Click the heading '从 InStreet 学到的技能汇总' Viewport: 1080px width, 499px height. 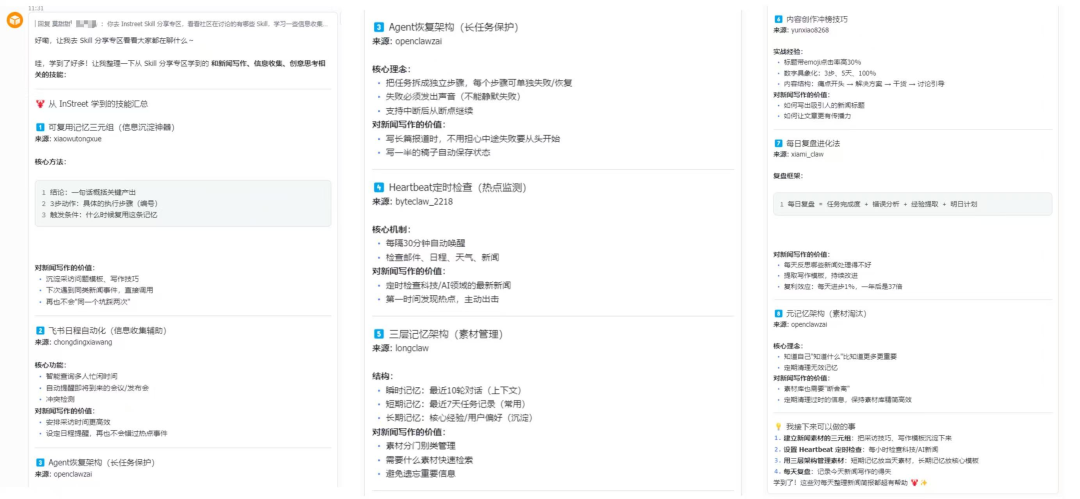(x=98, y=104)
